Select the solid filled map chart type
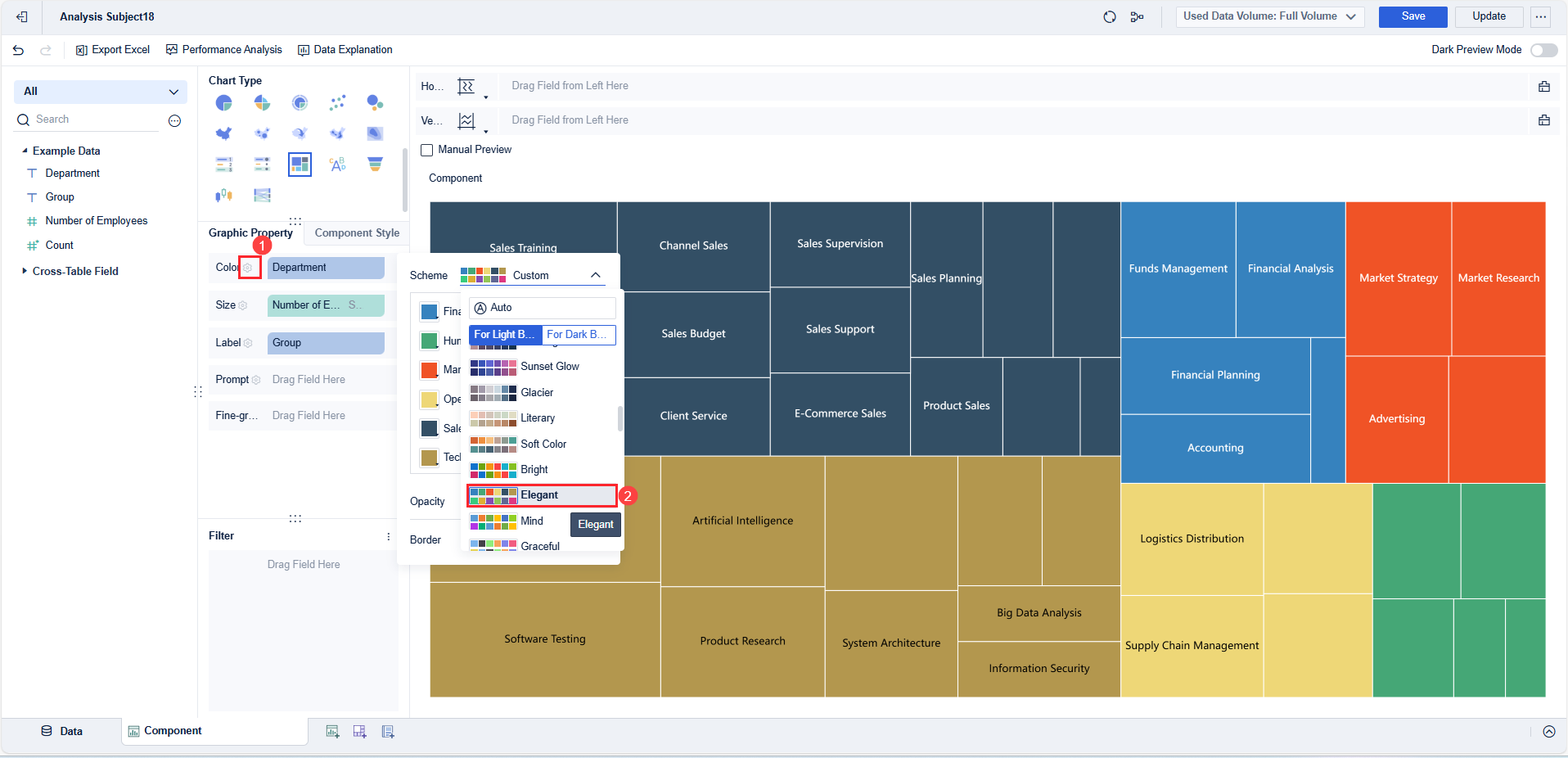Screen dimensions: 1568x758 pyautogui.click(x=223, y=133)
